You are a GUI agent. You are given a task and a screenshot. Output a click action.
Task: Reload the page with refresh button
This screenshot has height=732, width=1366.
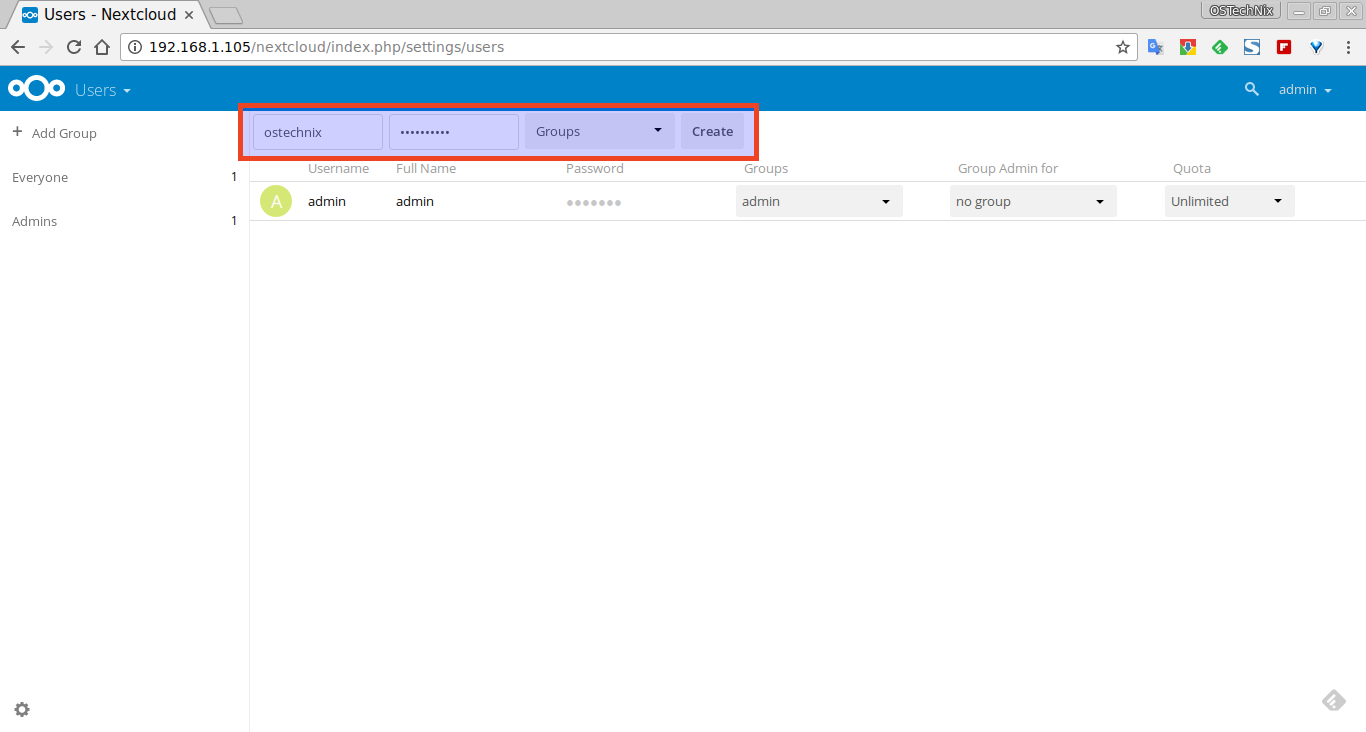[x=73, y=47]
